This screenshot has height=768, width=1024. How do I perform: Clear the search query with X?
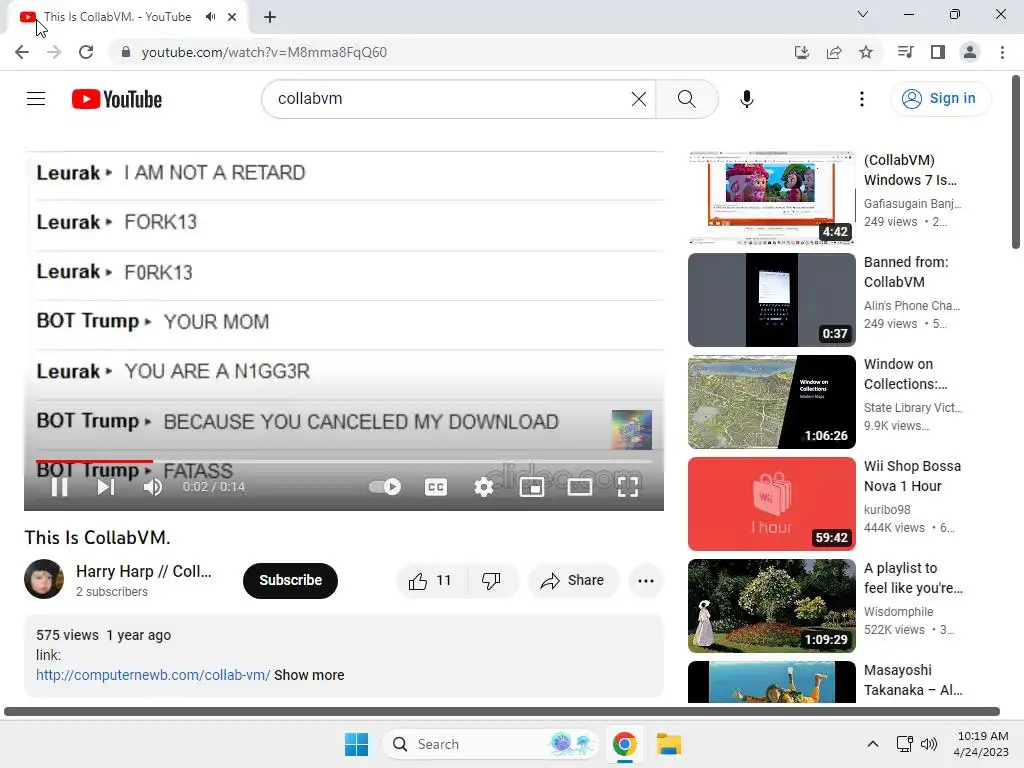(x=639, y=99)
